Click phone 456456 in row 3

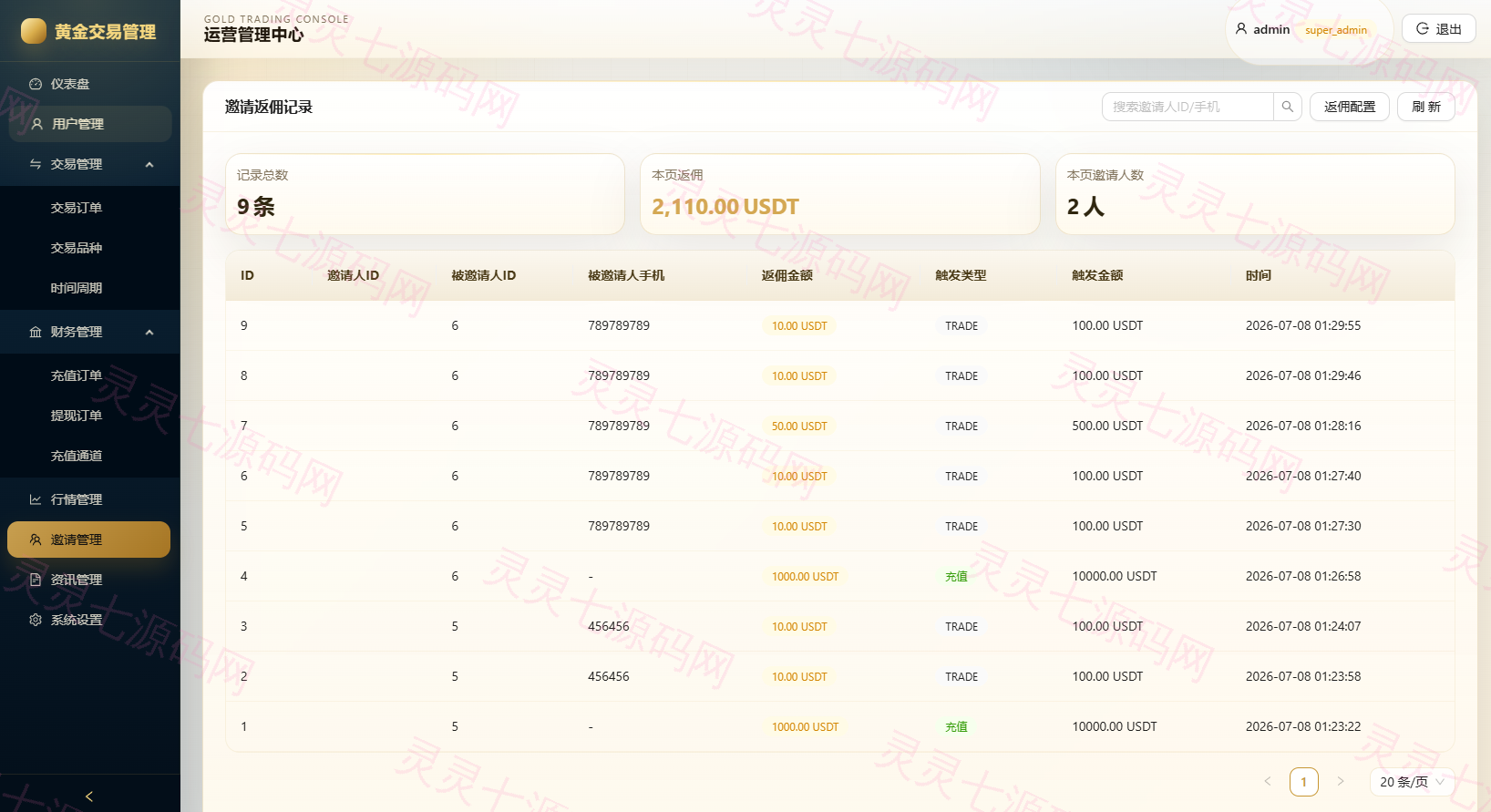[x=609, y=626]
